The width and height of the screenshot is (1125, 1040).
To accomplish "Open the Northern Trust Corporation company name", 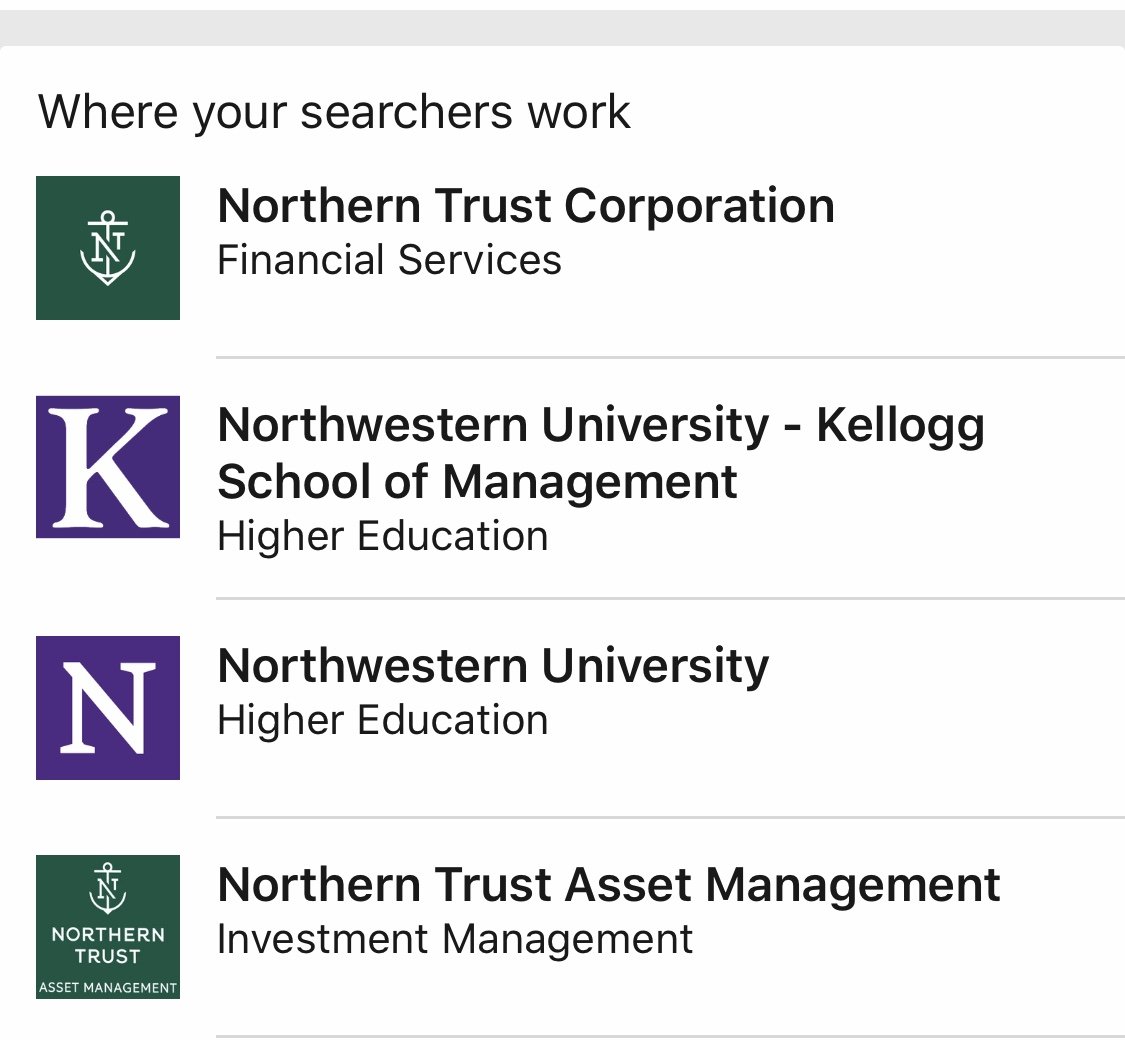I will 525,206.
